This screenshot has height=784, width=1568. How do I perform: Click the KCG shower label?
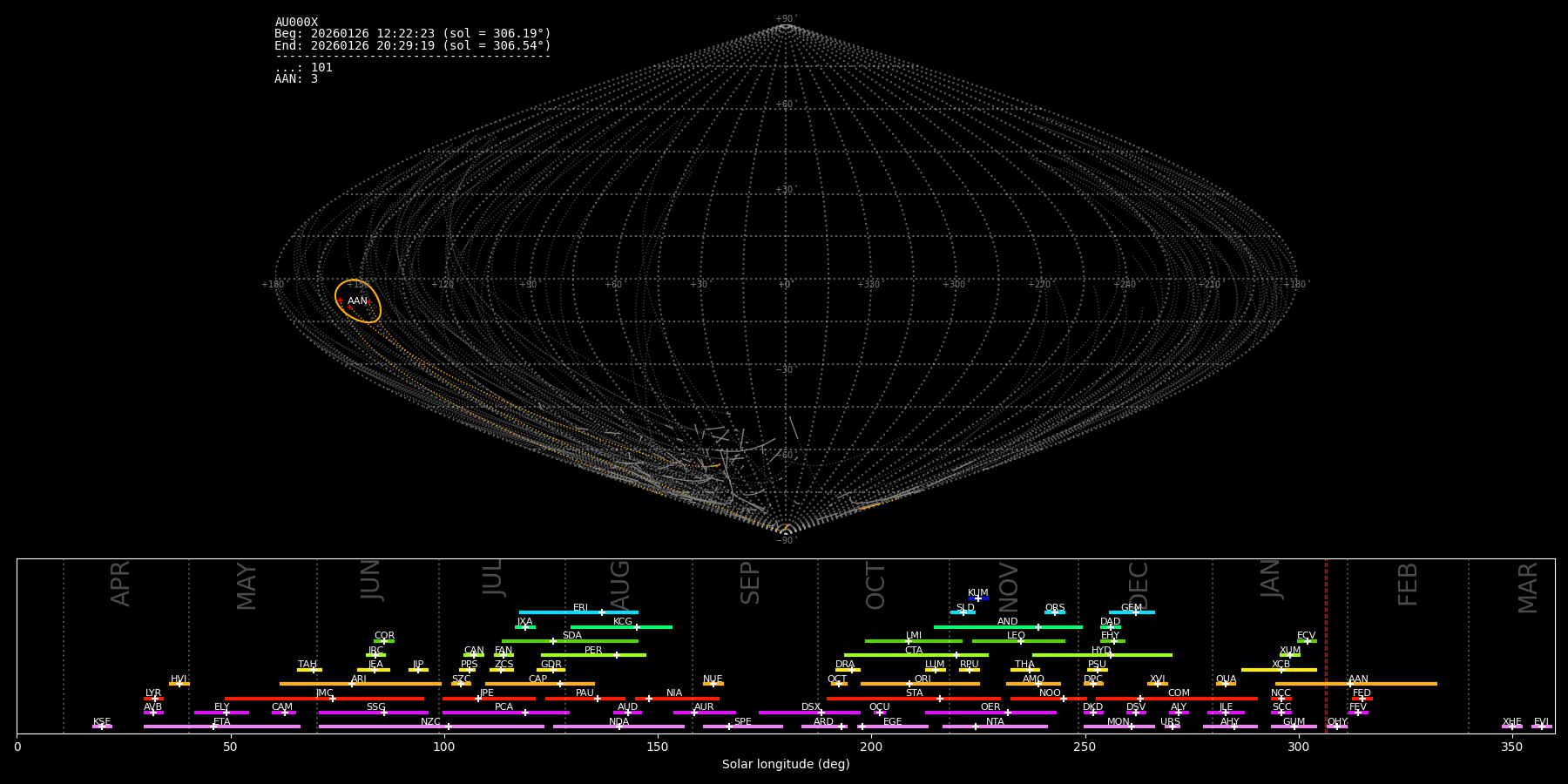[623, 622]
